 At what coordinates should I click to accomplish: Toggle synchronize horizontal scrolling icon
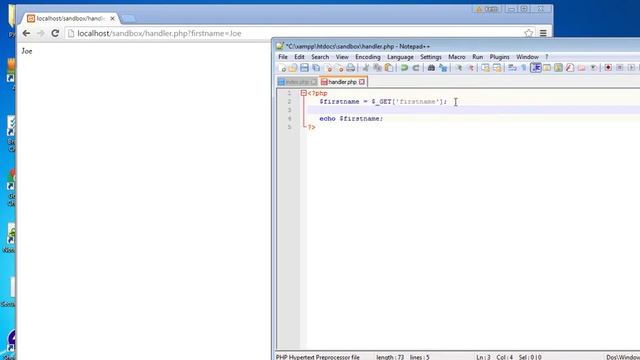pyautogui.click(x=497, y=68)
